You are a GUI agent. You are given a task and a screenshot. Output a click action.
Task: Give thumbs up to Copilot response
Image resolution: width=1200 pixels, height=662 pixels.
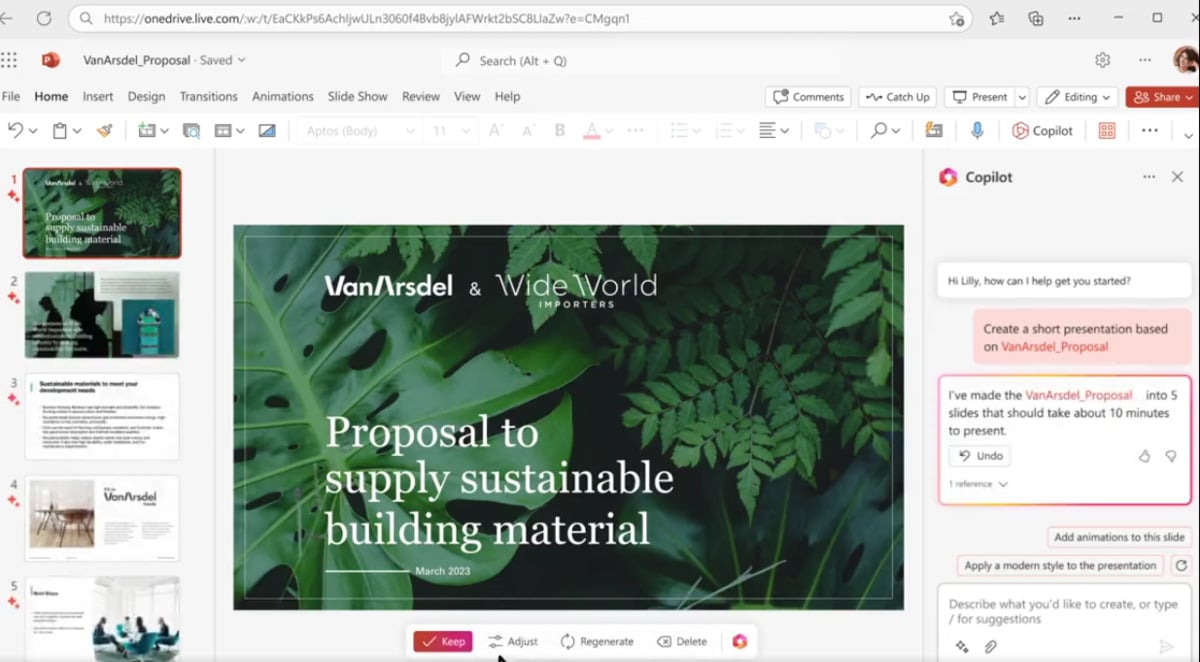[1144, 456]
